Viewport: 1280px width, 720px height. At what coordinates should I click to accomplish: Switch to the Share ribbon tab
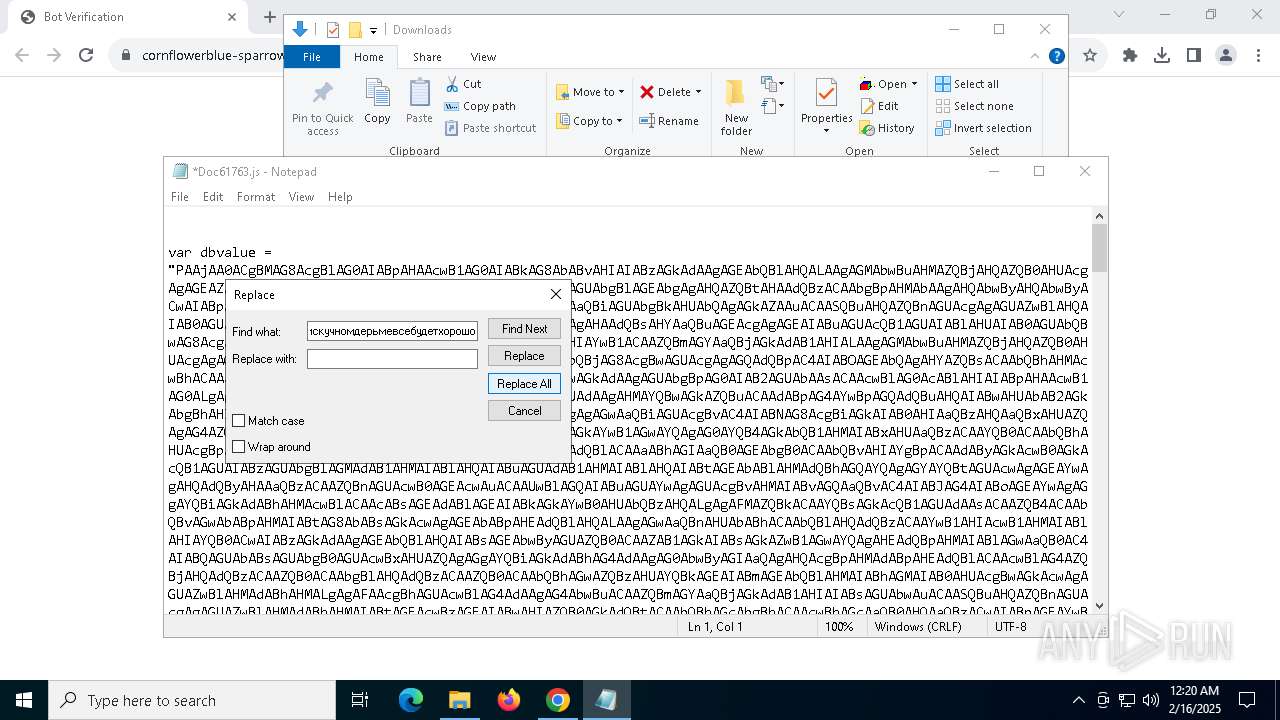[427, 57]
